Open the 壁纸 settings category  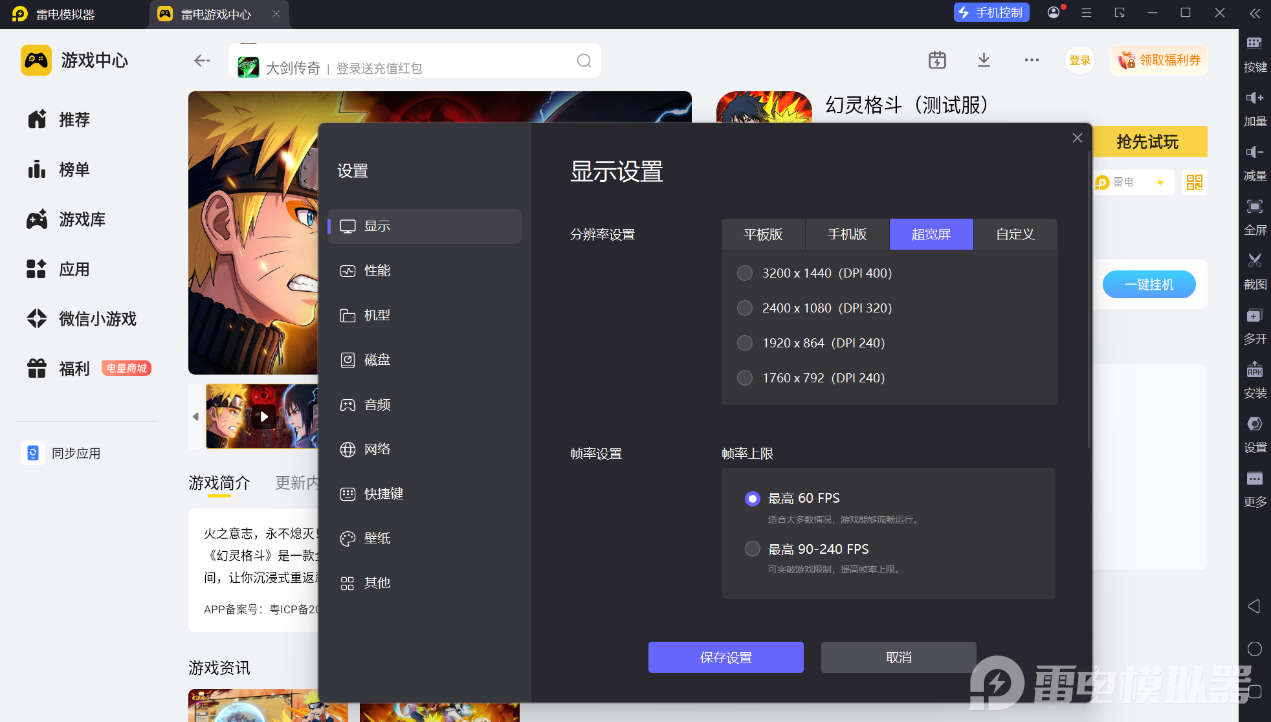coord(424,538)
